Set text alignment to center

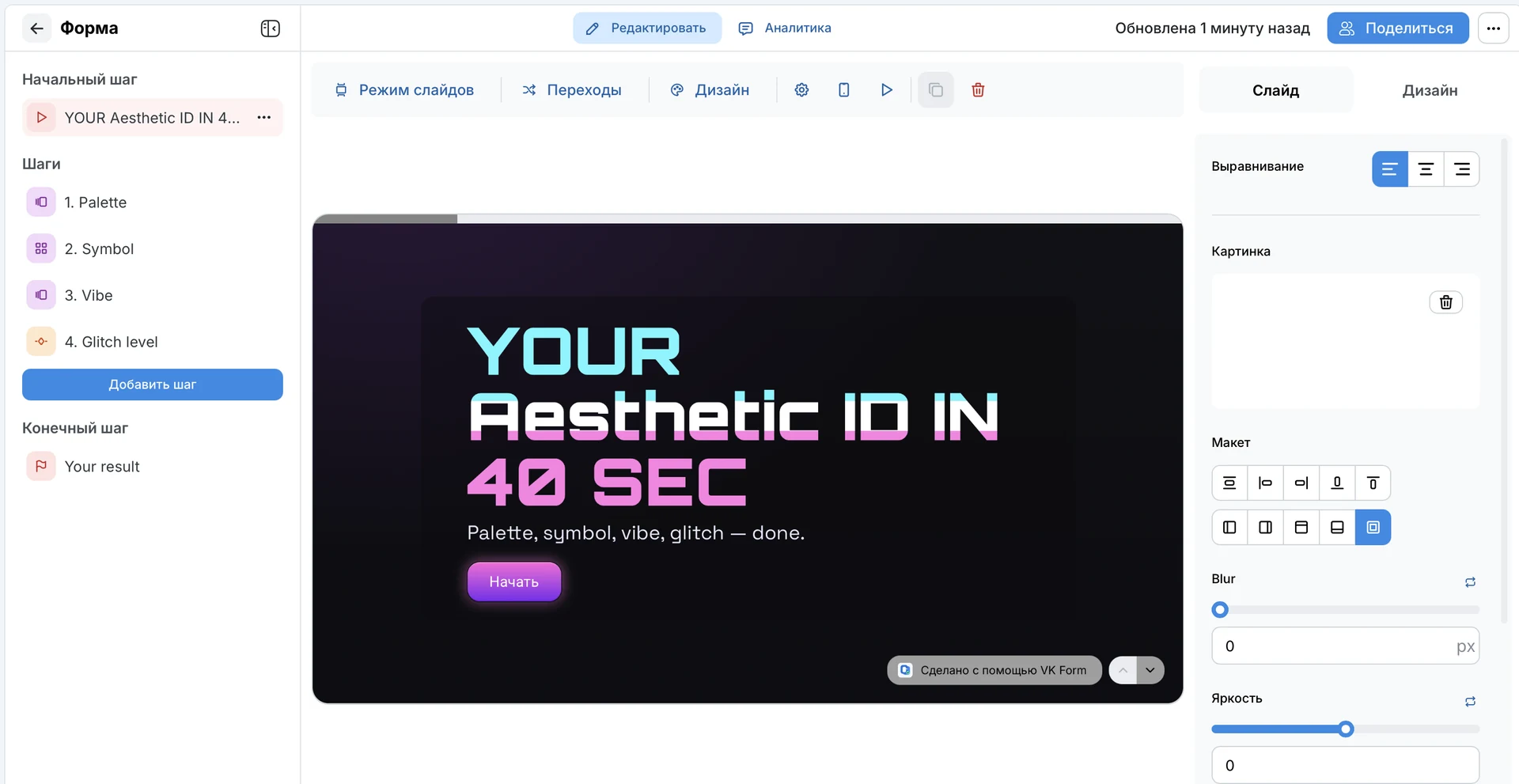click(1426, 169)
